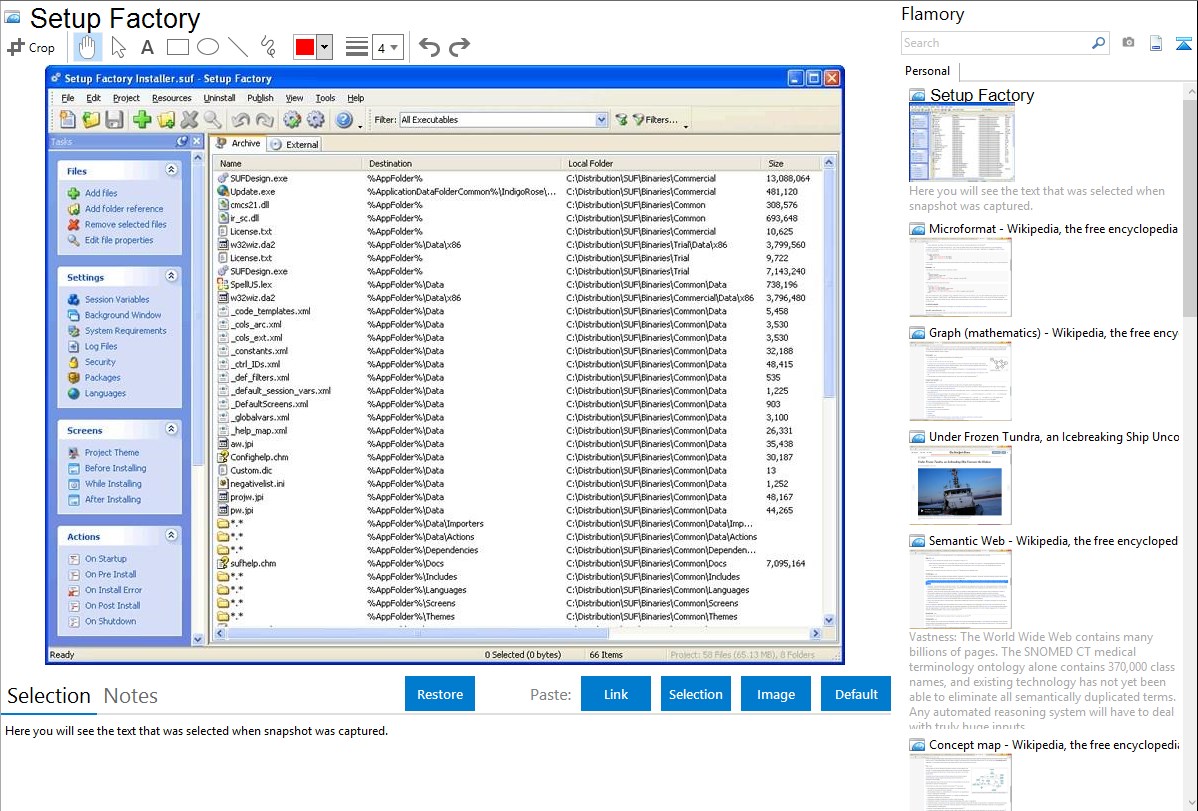Select the arrow pointer tool

click(118, 47)
